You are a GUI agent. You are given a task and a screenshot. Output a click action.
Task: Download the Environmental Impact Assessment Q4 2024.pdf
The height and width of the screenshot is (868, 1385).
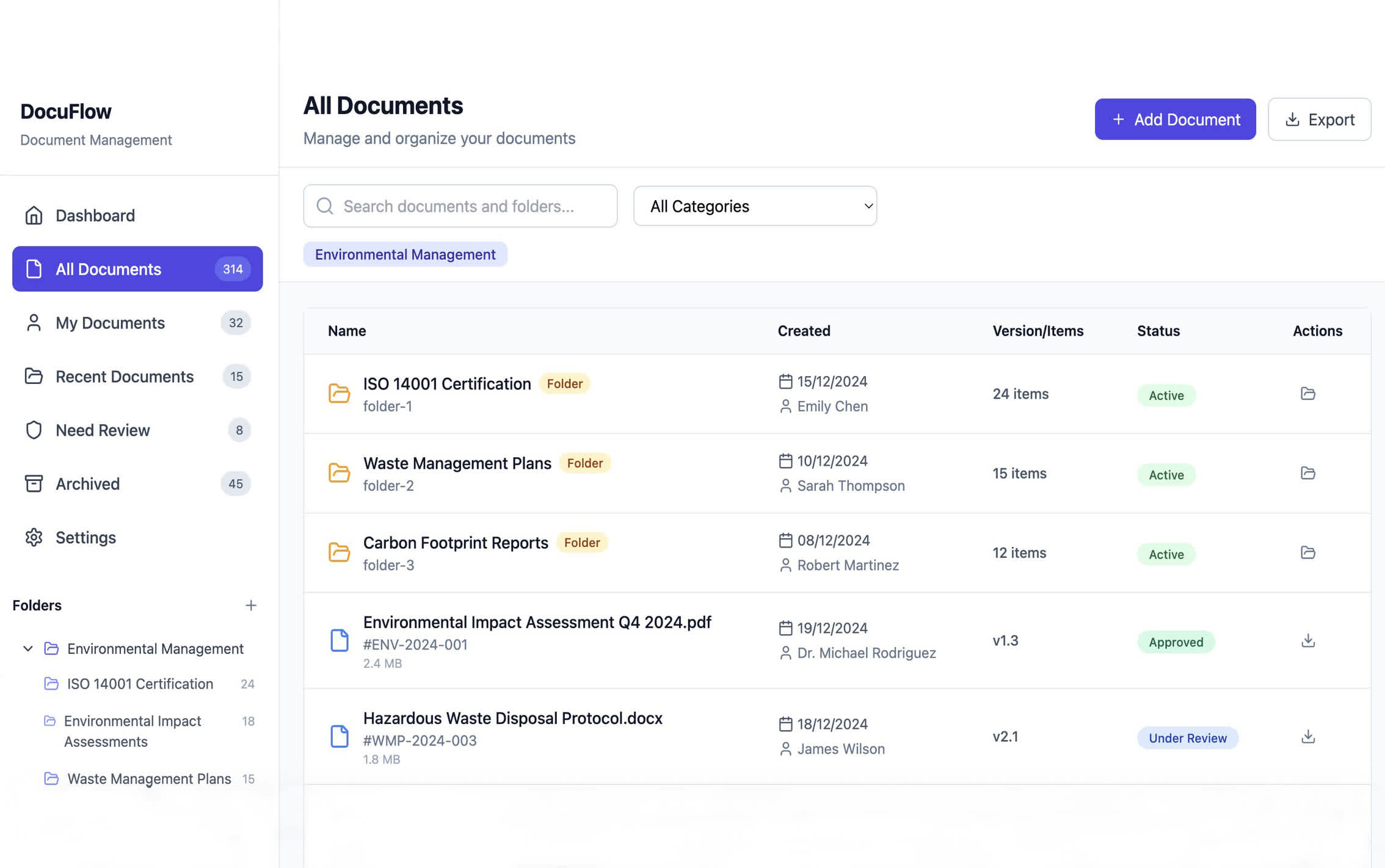point(1308,640)
